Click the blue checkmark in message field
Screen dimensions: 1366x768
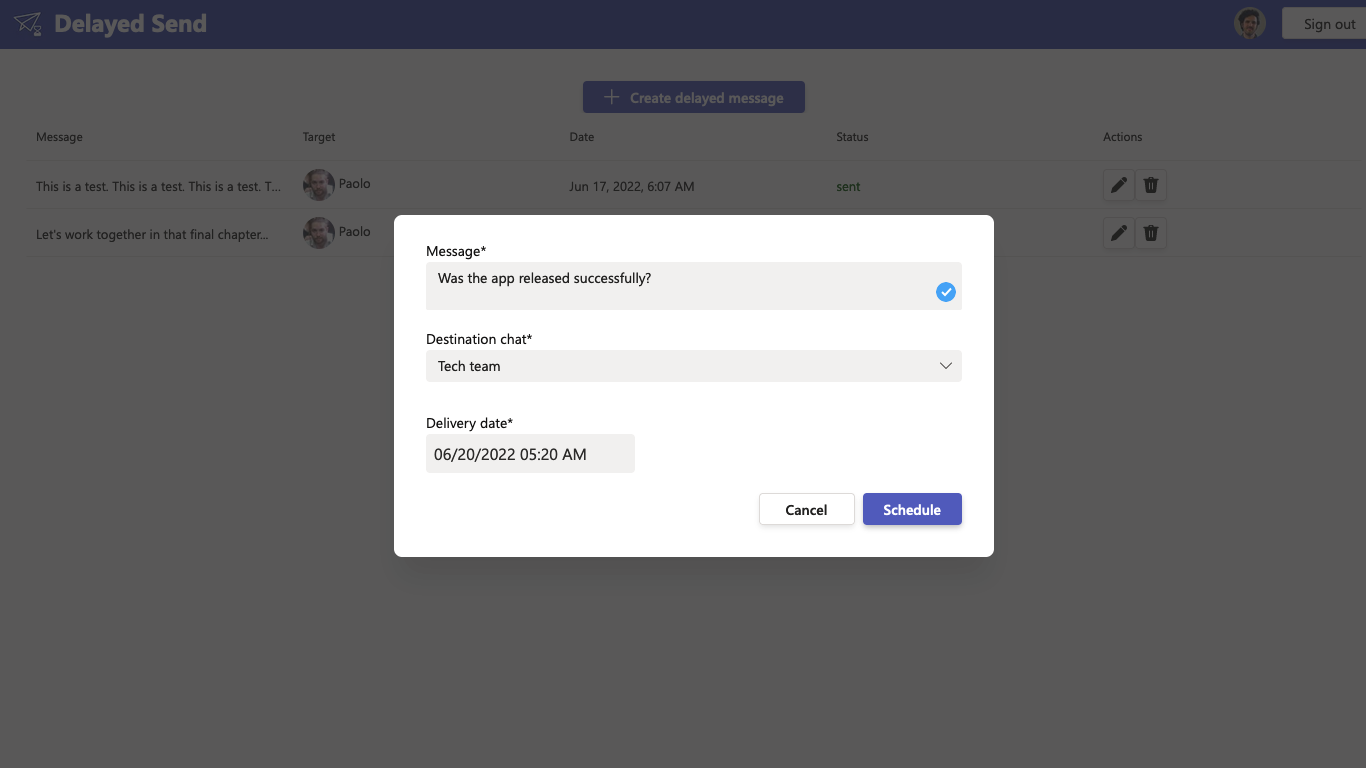[946, 292]
